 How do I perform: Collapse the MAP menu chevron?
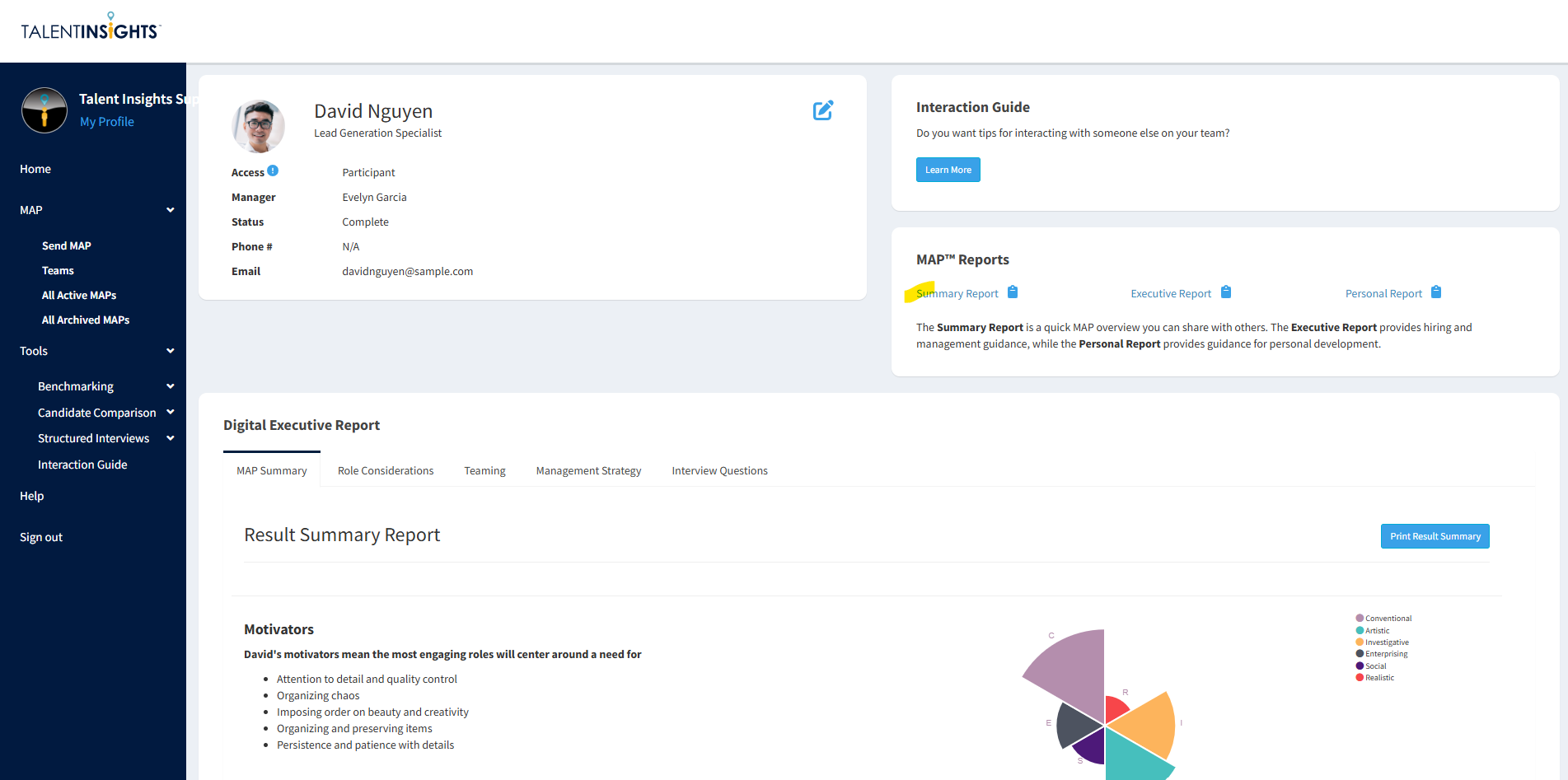point(171,210)
